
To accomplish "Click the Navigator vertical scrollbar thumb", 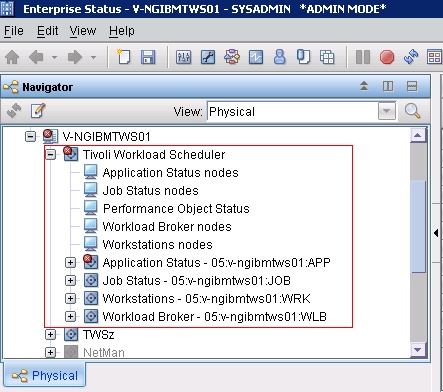I will [418, 227].
